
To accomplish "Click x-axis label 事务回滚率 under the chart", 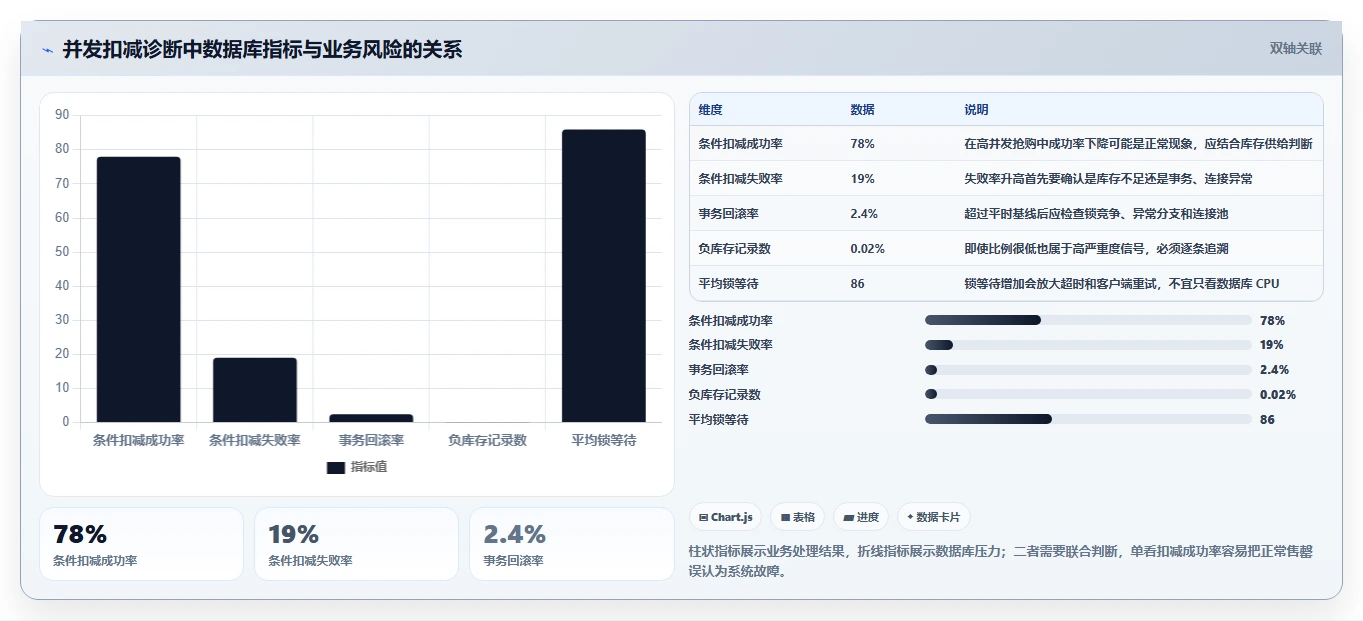I will point(371,440).
